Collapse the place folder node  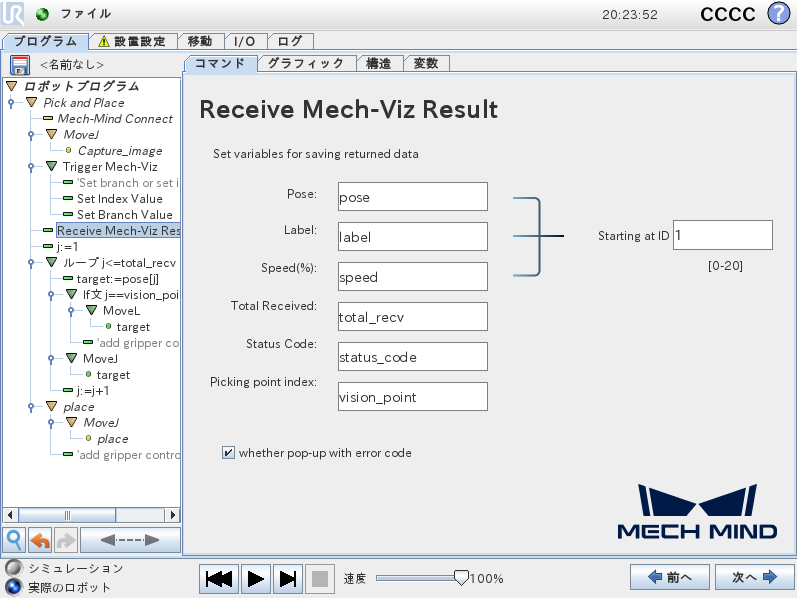(51, 406)
